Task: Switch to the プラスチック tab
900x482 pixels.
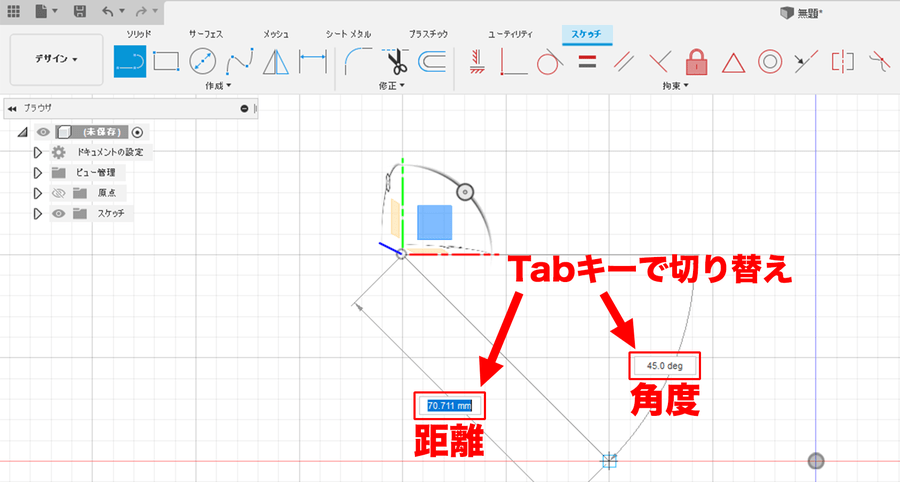Action: pos(428,34)
